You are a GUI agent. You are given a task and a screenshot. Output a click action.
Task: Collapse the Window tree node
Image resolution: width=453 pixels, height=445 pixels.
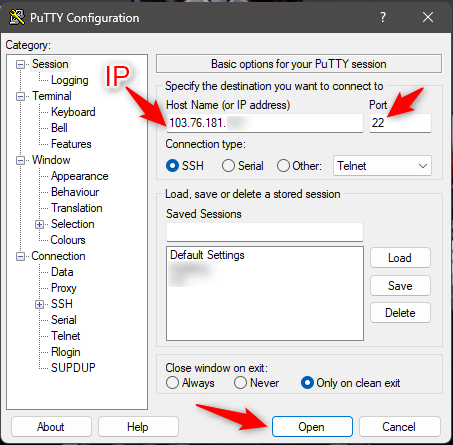pyautogui.click(x=20, y=160)
